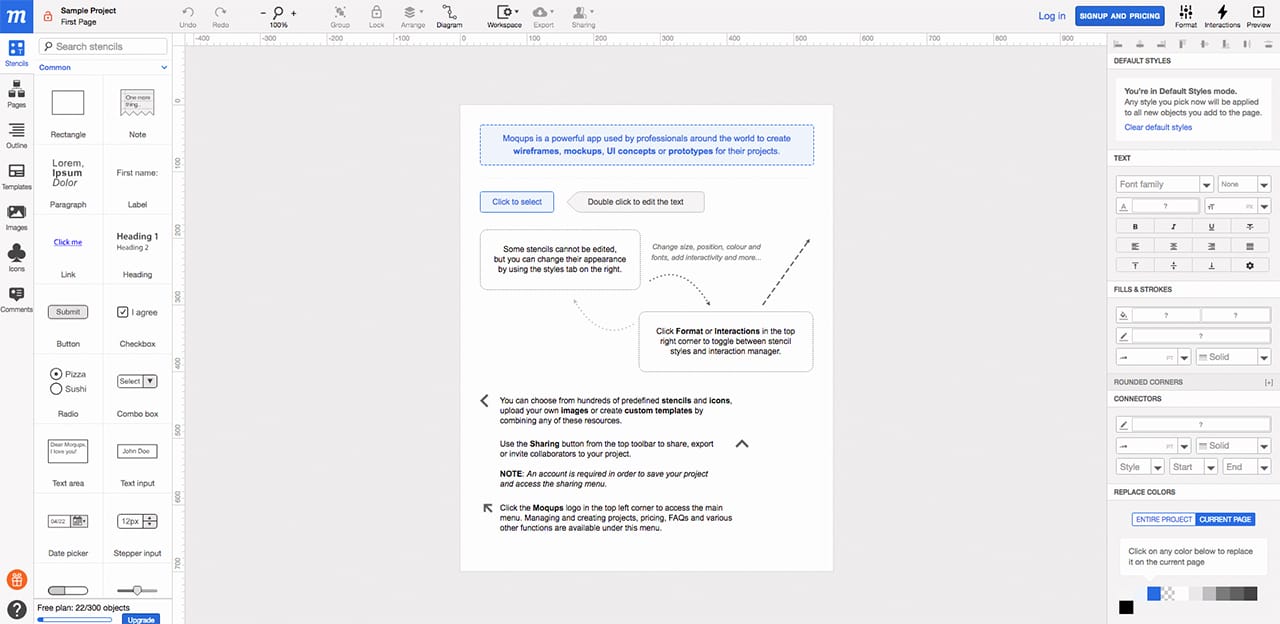This screenshot has height=624, width=1280.
Task: Open Fills & Strokes Solid style dropdown
Action: coord(1233,357)
